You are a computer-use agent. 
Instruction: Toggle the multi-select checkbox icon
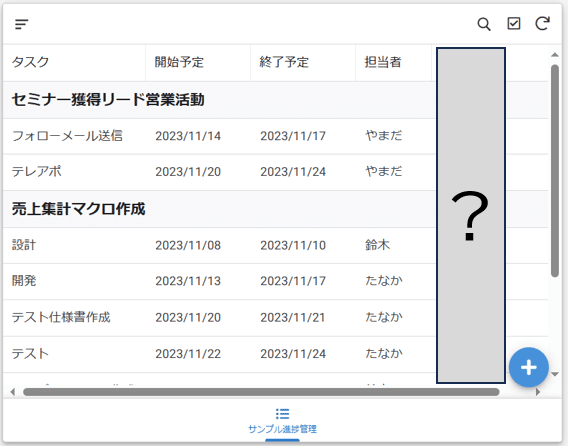point(514,24)
